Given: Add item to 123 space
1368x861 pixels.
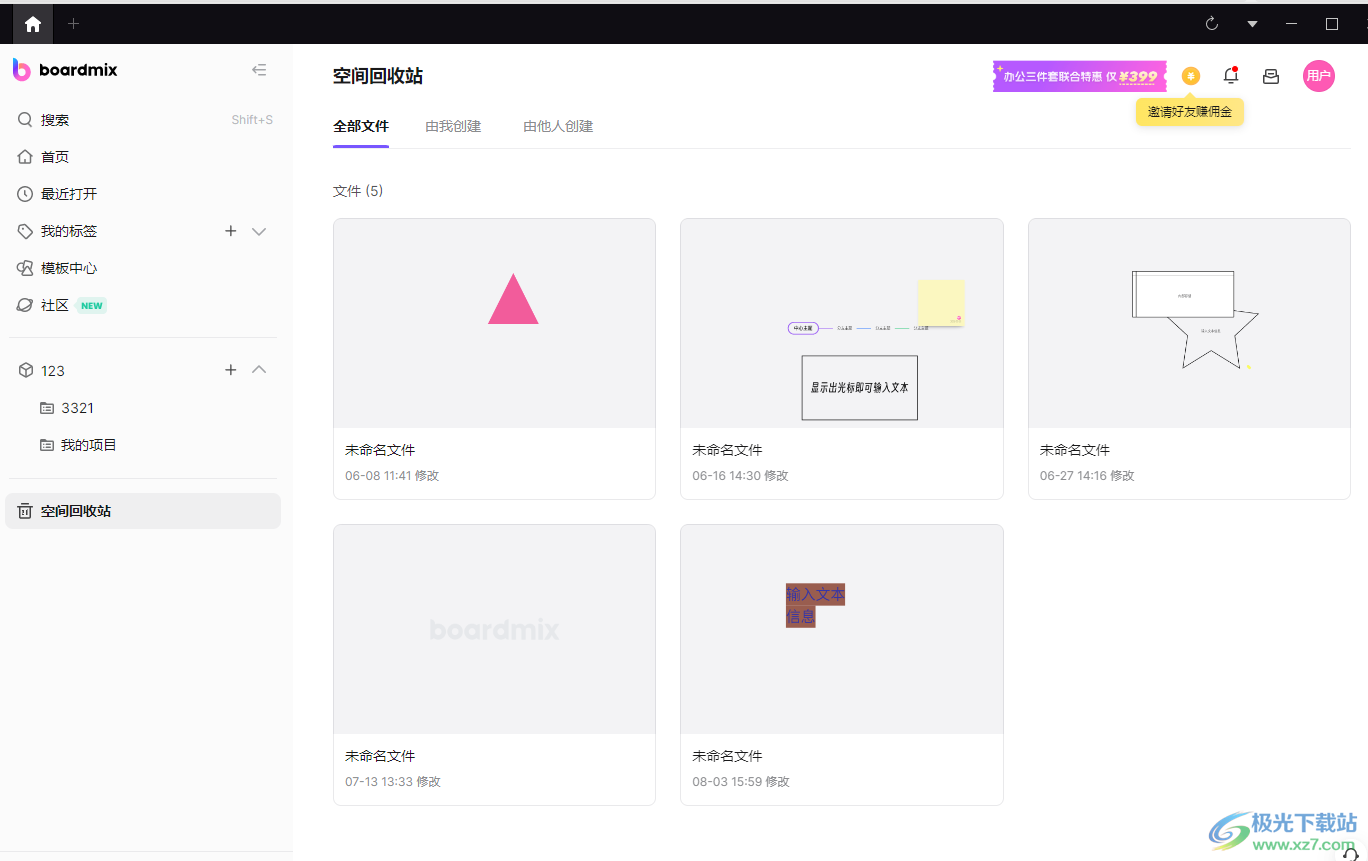Looking at the screenshot, I should coord(230,370).
